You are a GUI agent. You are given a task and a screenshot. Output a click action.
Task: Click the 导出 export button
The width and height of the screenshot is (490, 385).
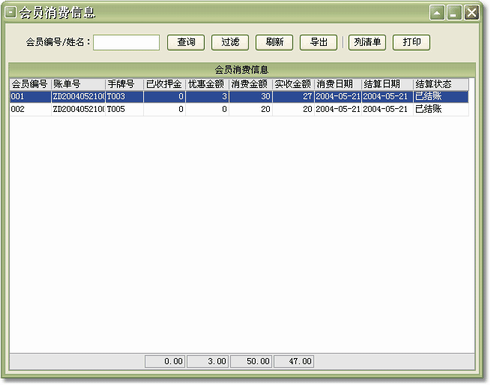pos(319,42)
